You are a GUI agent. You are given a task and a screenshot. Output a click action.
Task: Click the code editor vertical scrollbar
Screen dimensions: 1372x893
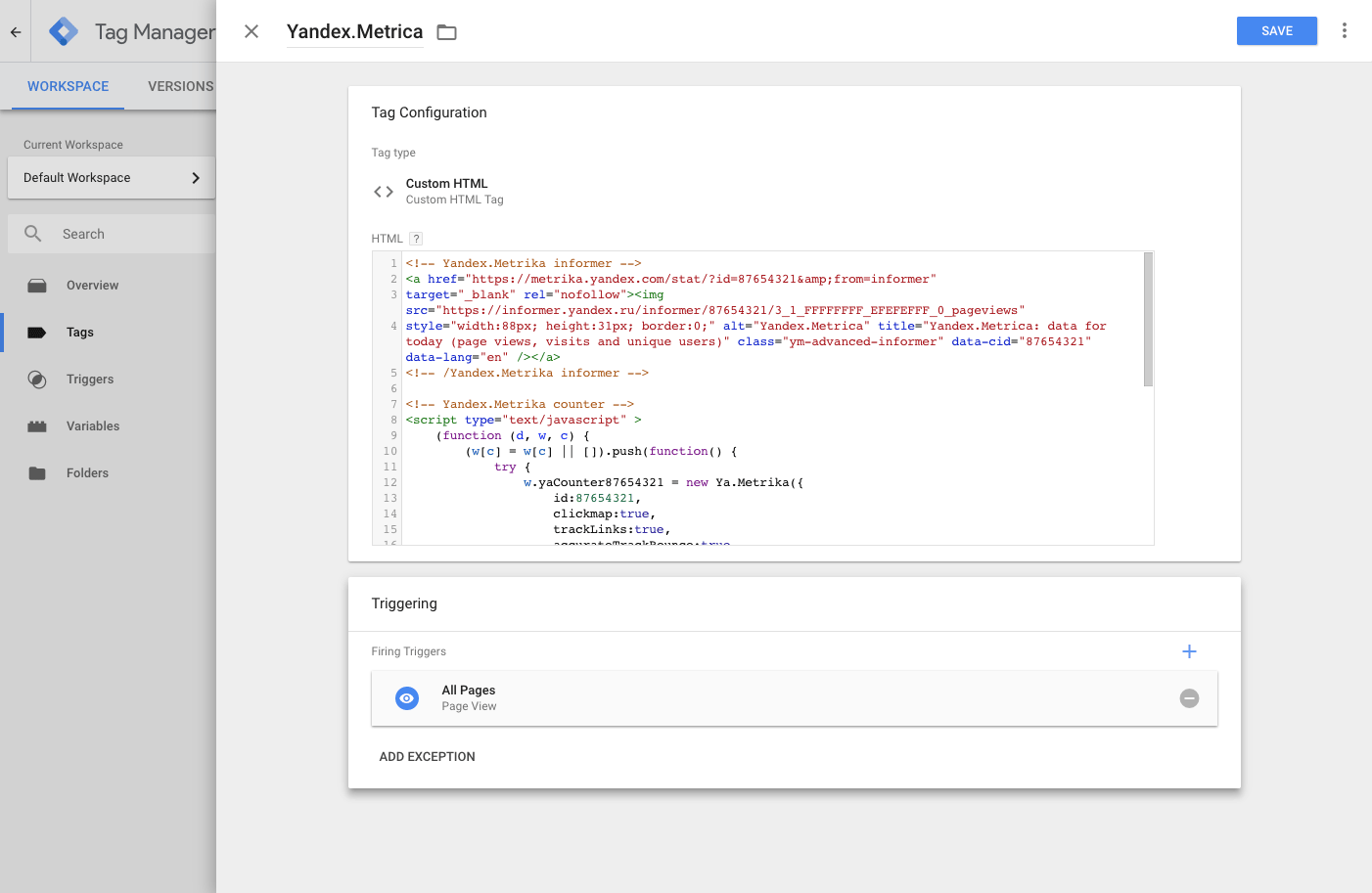pyautogui.click(x=1148, y=320)
